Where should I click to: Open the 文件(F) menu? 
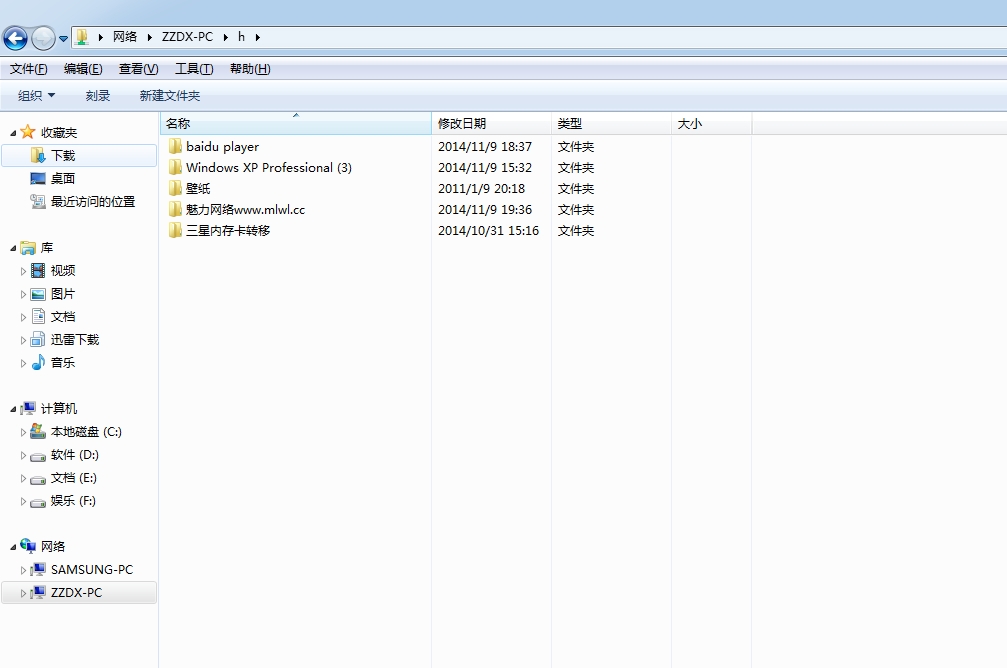point(28,69)
